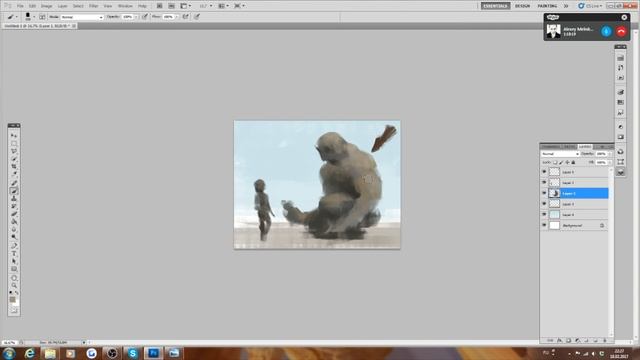Open the Tool Preset picker
Viewport: 640px width, 360px height.
click(x=12, y=17)
